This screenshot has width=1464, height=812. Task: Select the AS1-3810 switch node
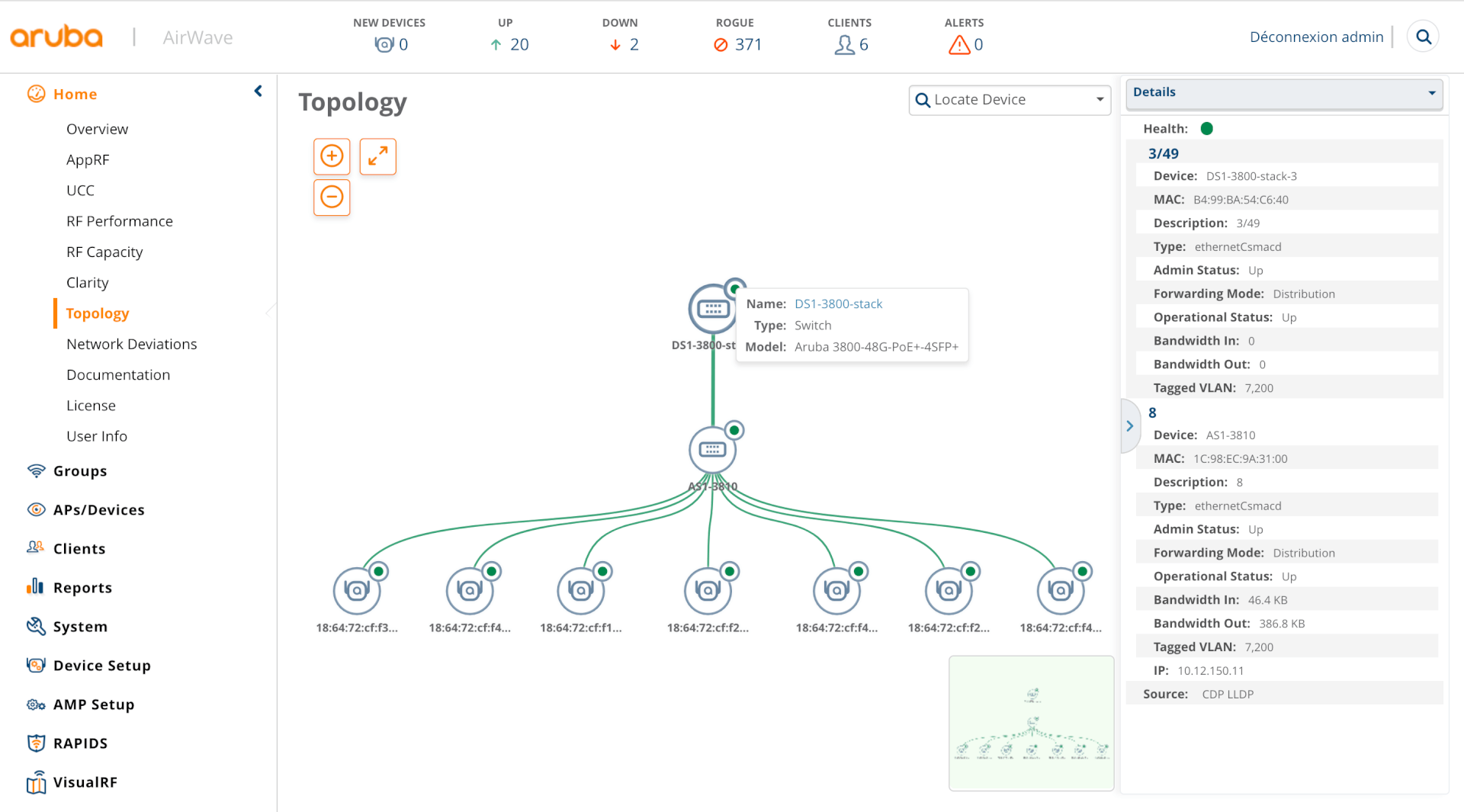(x=712, y=450)
